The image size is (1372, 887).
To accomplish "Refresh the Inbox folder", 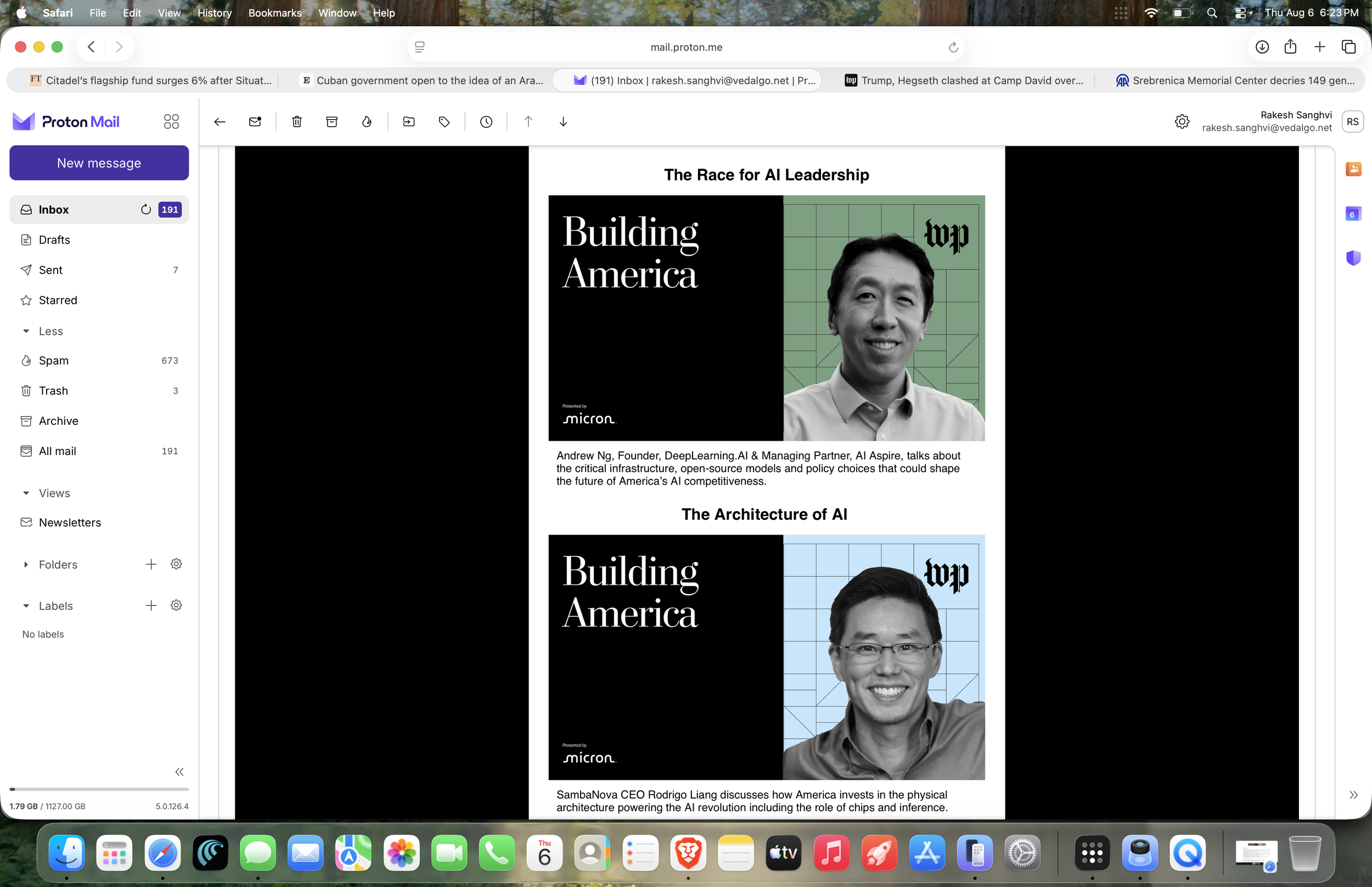I will click(145, 210).
